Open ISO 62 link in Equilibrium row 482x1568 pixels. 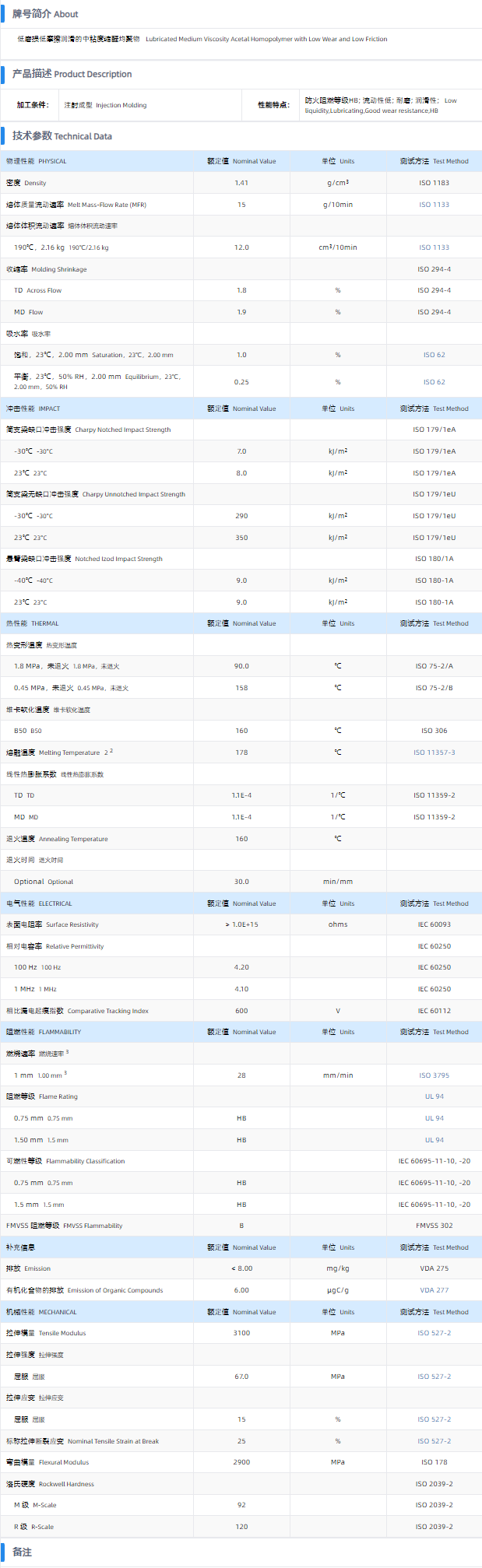tap(434, 382)
